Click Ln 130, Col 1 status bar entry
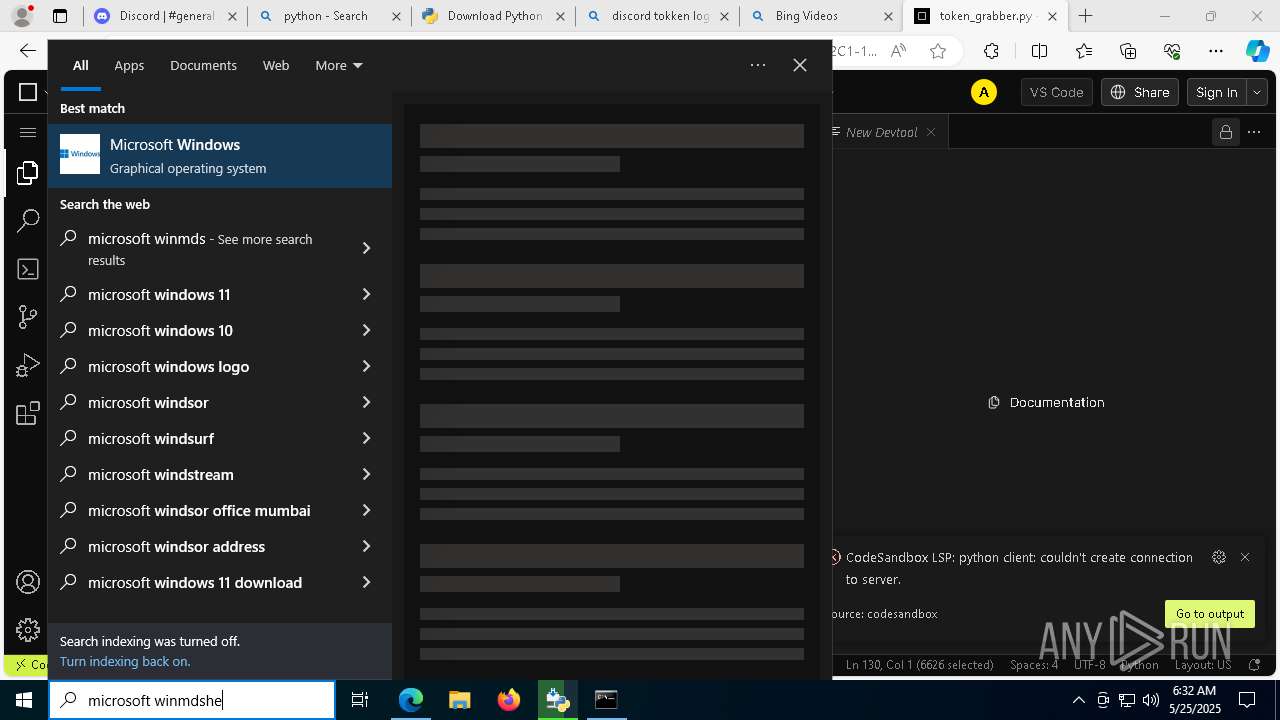This screenshot has width=1280, height=720. pyautogui.click(x=919, y=665)
